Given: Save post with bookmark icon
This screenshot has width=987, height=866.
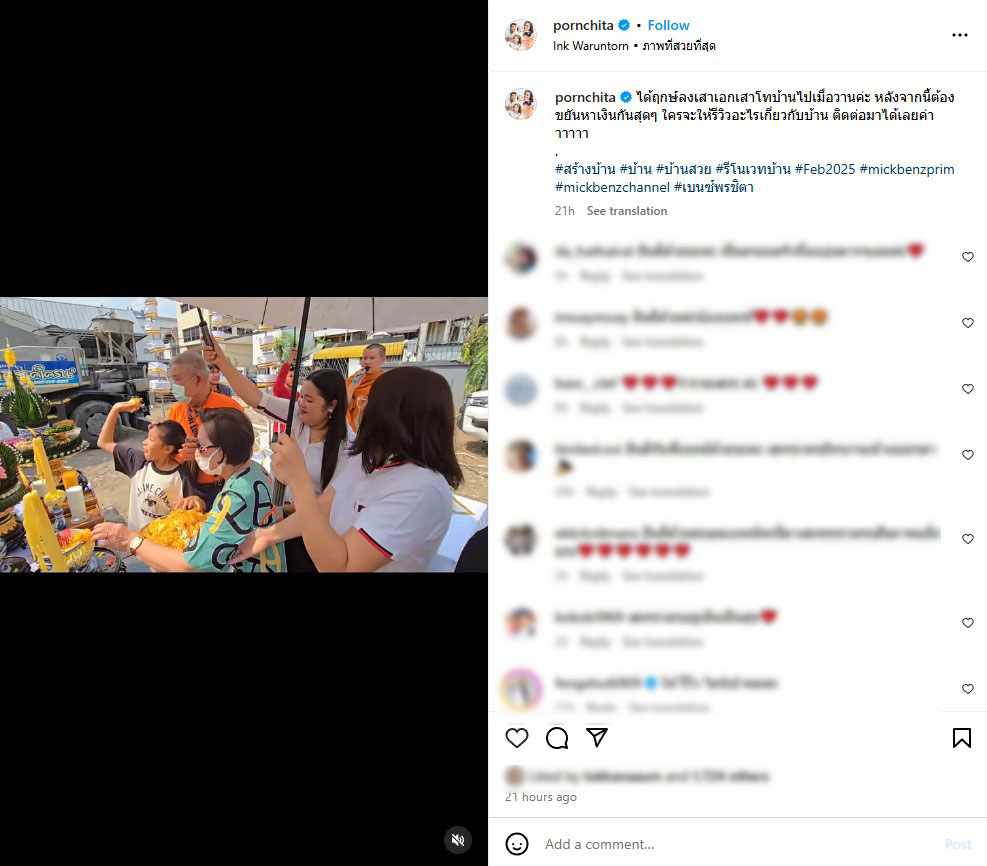Looking at the screenshot, I should pos(961,738).
